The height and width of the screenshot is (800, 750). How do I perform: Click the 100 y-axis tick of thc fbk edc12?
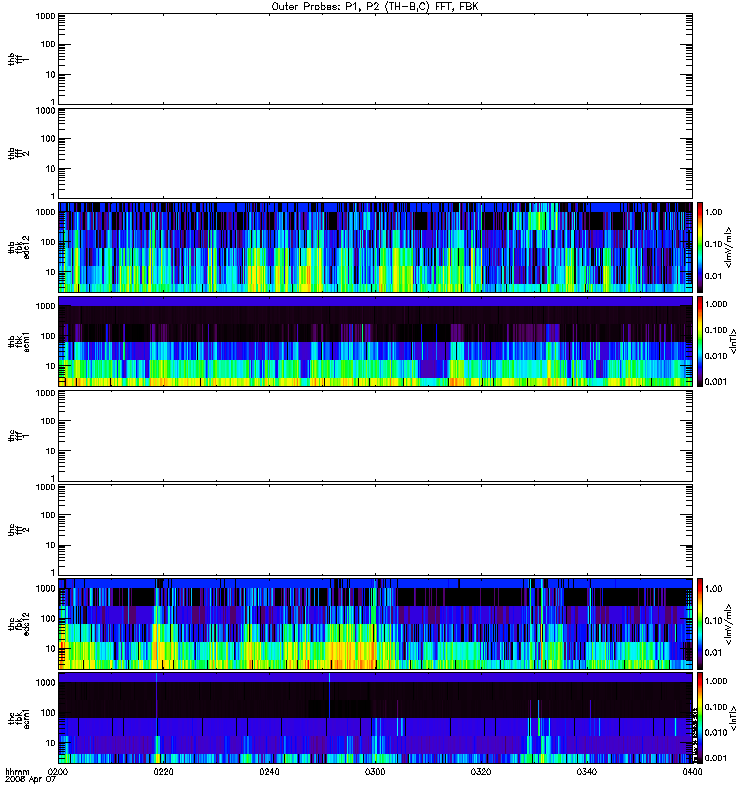[48, 618]
